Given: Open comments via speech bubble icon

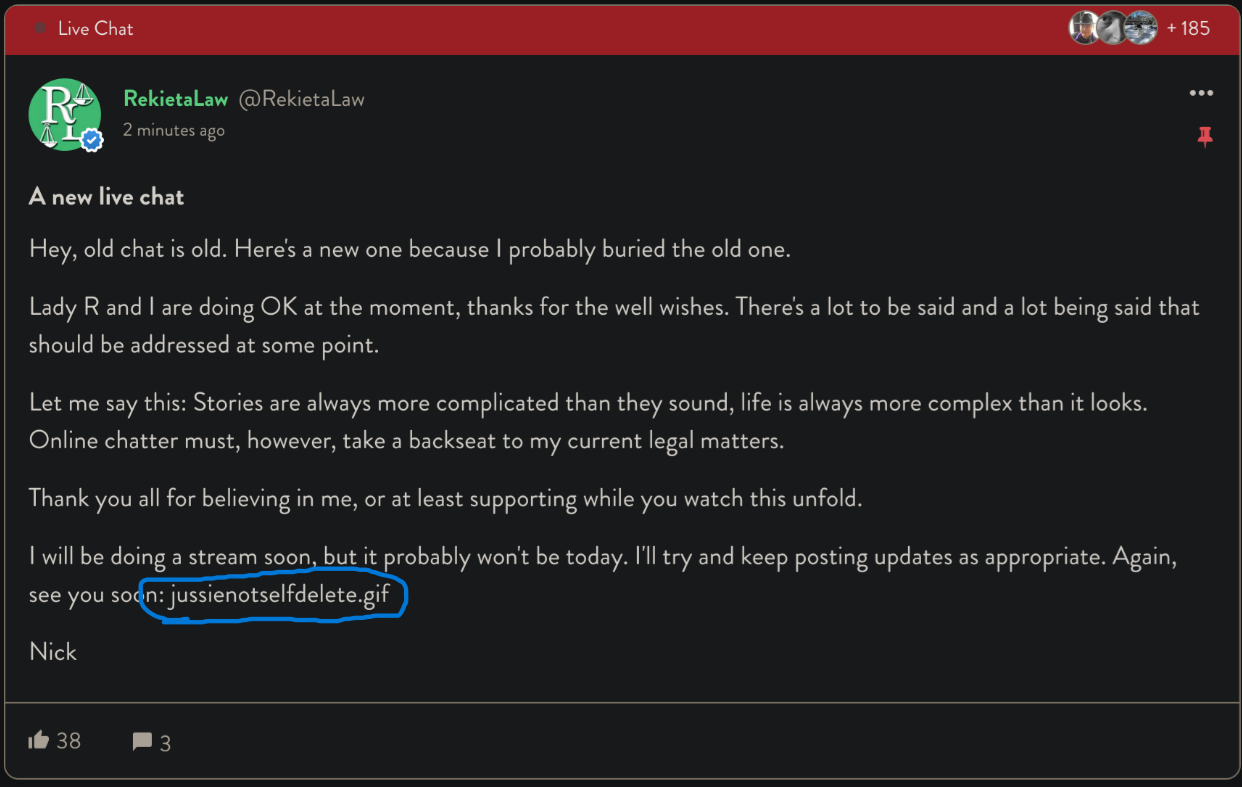Looking at the screenshot, I should pos(143,742).
